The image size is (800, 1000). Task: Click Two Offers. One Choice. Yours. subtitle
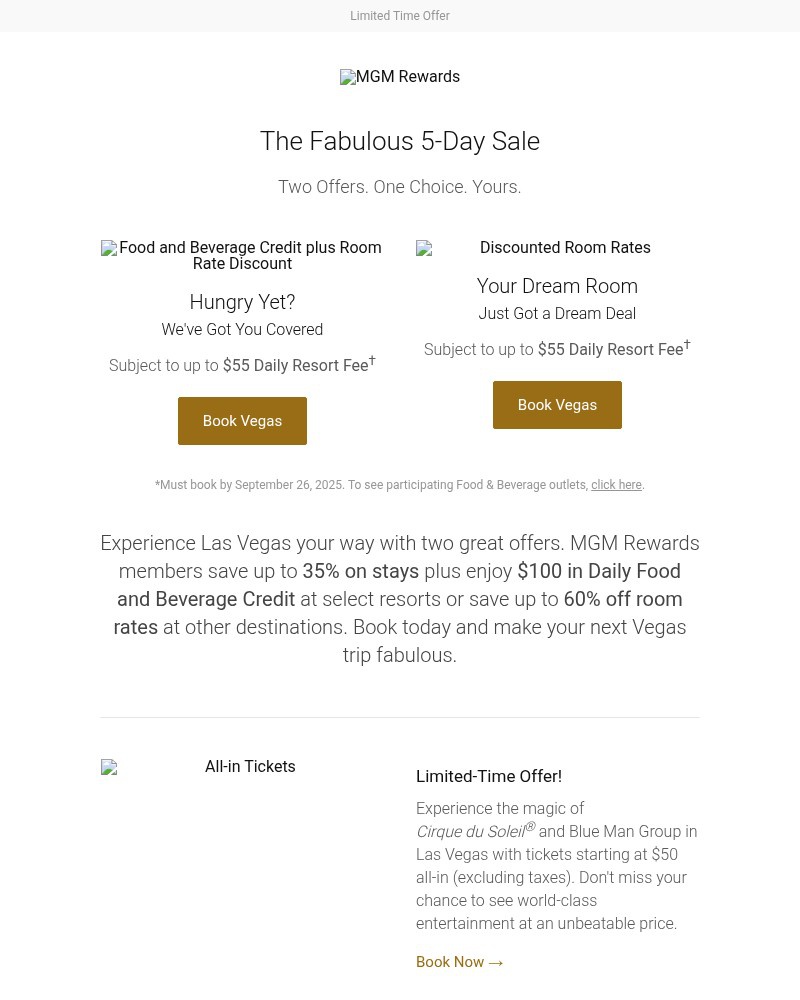pyautogui.click(x=399, y=187)
